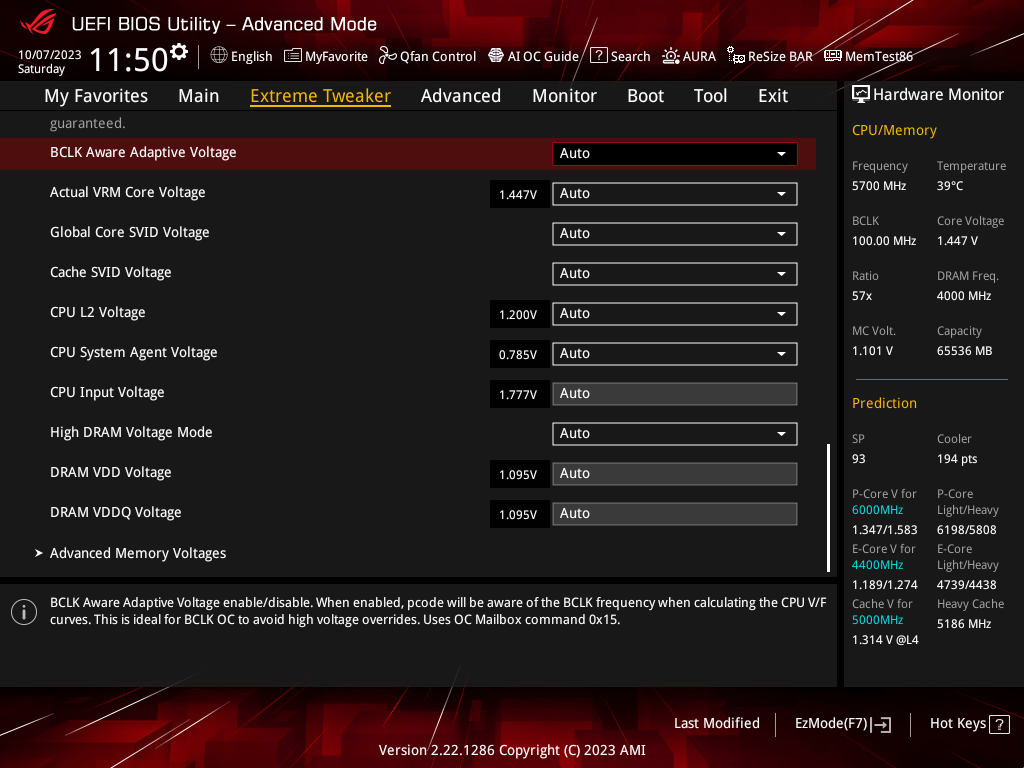The height and width of the screenshot is (768, 1024).
Task: Click the ROG logo icon
Action: click(x=38, y=23)
